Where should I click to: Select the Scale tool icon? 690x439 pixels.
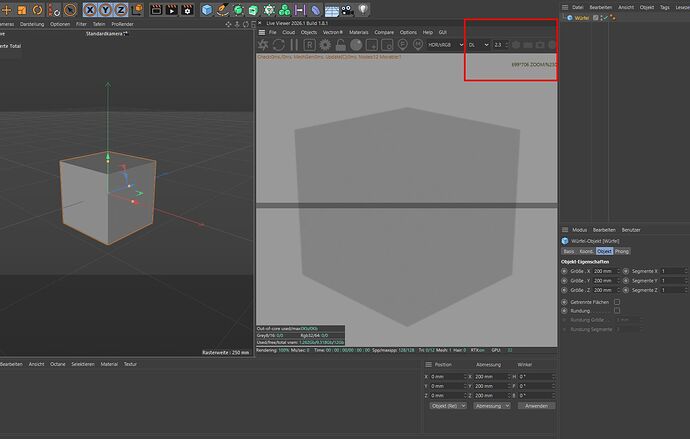pyautogui.click(x=22, y=9)
